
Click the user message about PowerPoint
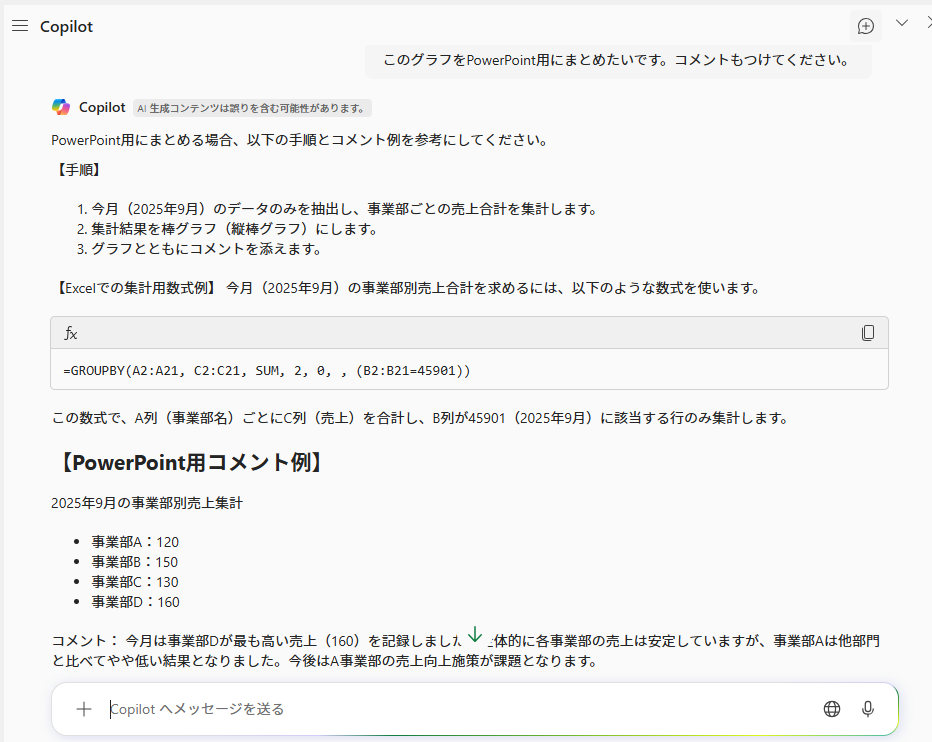tap(617, 60)
